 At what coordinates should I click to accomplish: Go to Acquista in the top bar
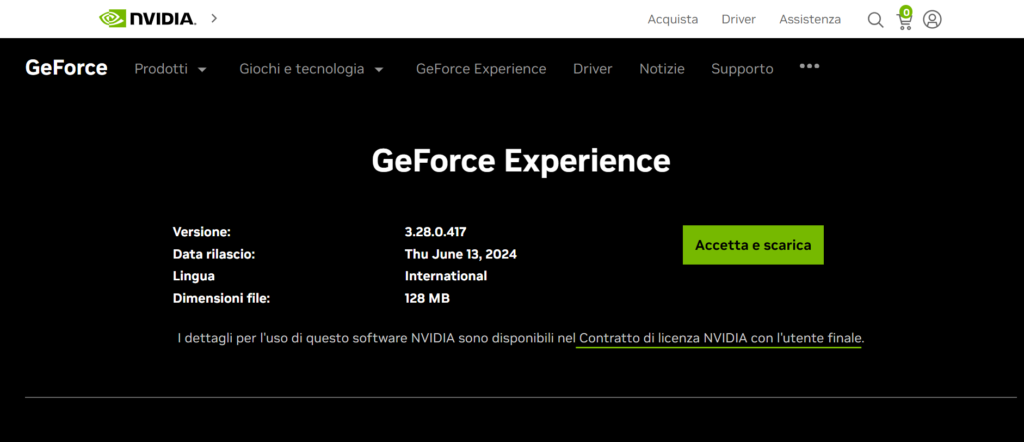673,20
